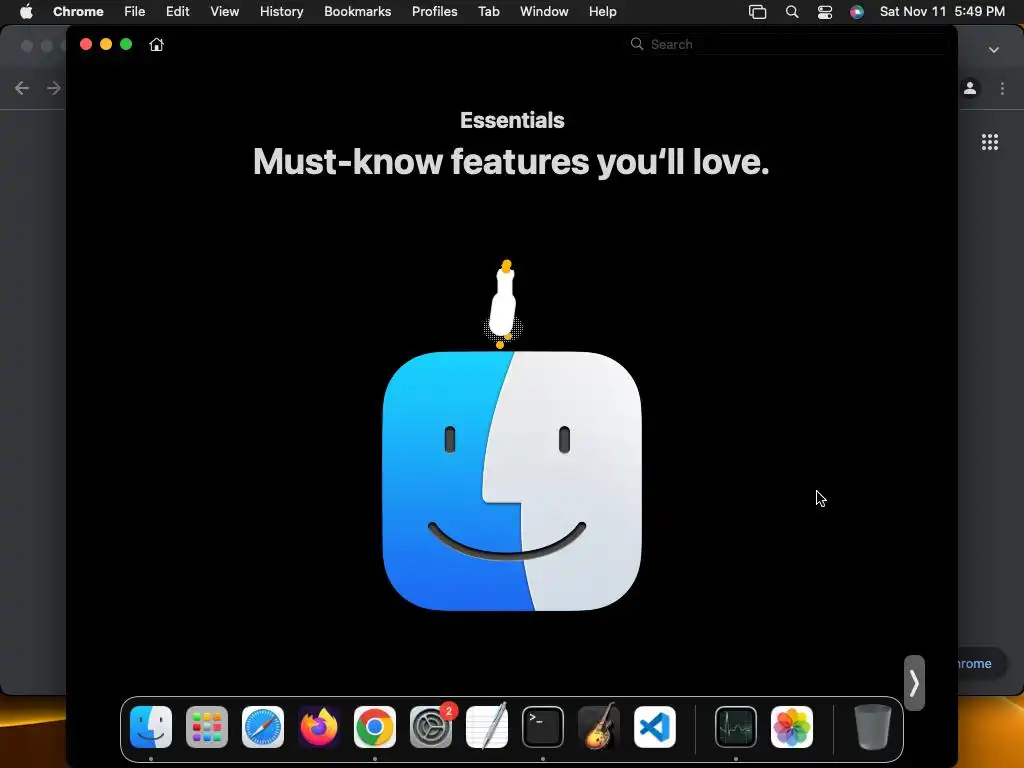The width and height of the screenshot is (1024, 768).
Task: Activate Siri from the menu bar
Action: click(x=857, y=12)
